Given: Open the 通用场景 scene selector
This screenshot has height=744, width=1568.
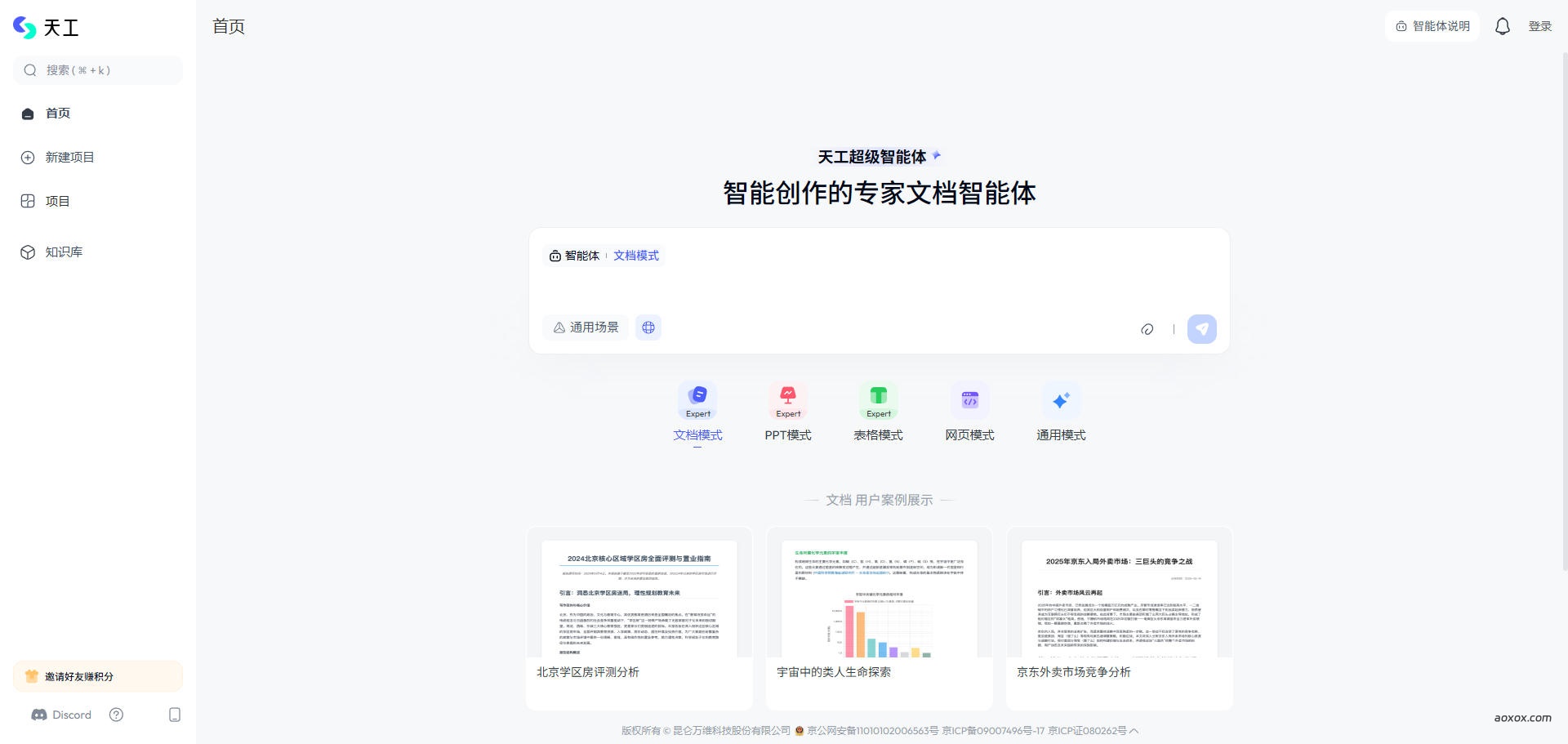Looking at the screenshot, I should click(586, 327).
